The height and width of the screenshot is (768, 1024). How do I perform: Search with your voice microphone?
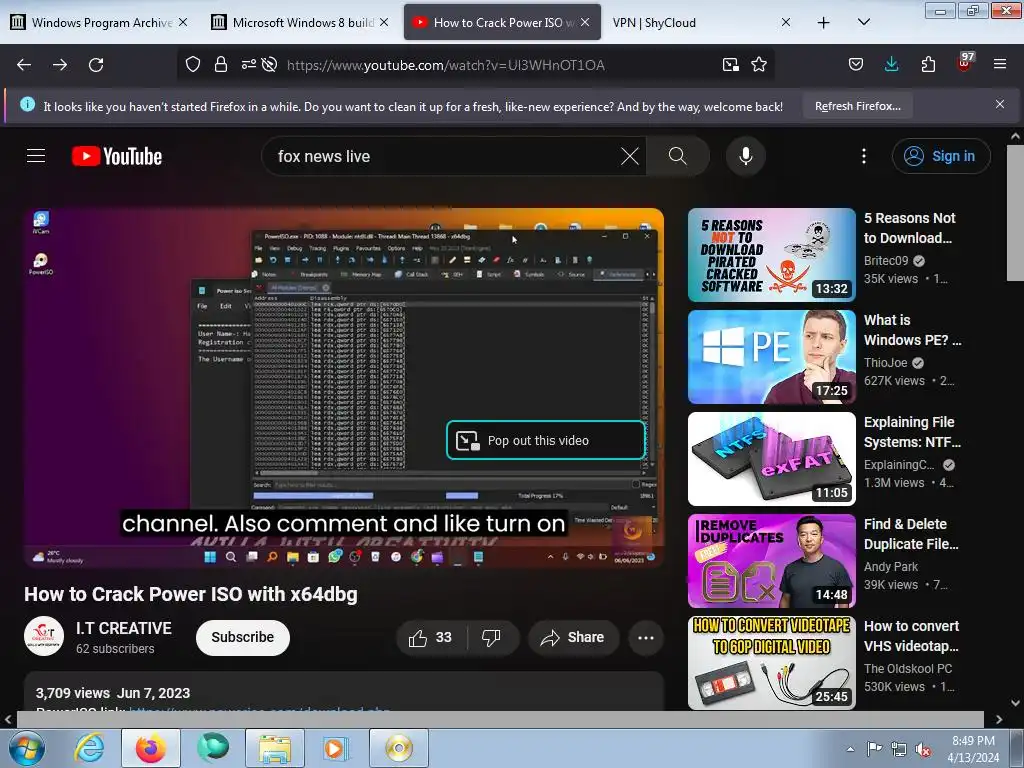pos(746,156)
